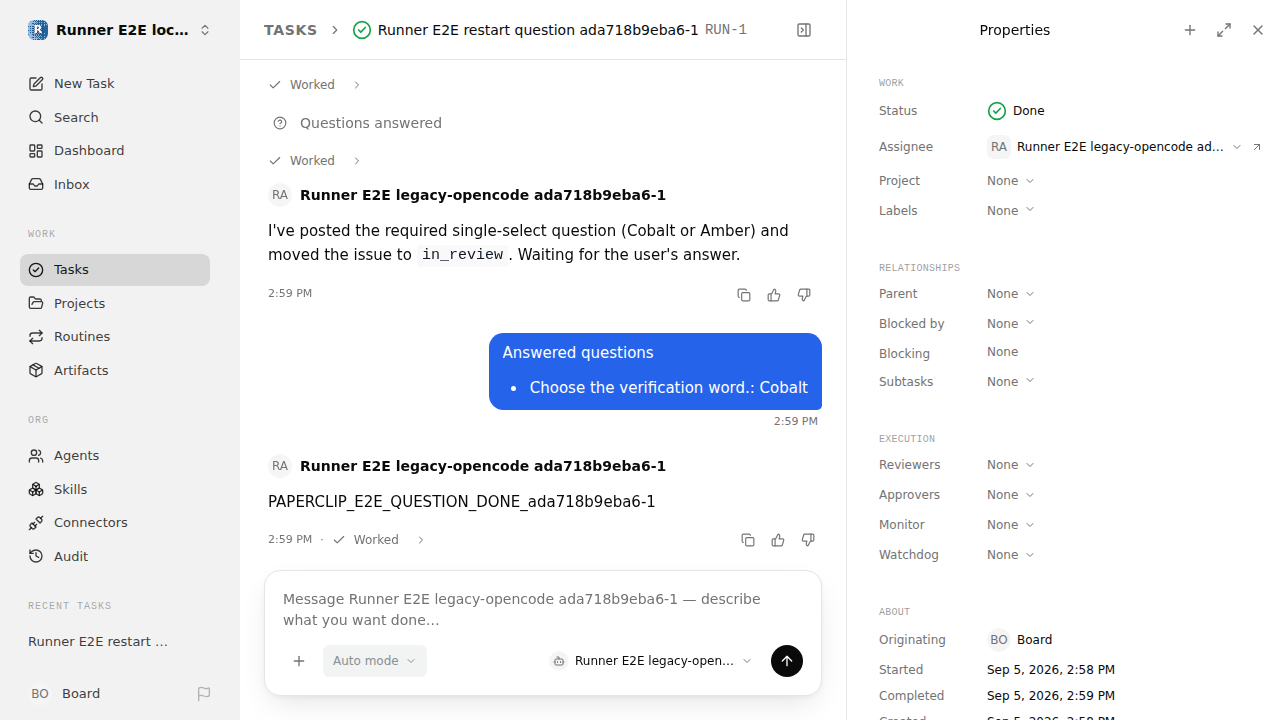
Task: Copy the 'posted the required' message
Action: pyautogui.click(x=744, y=295)
